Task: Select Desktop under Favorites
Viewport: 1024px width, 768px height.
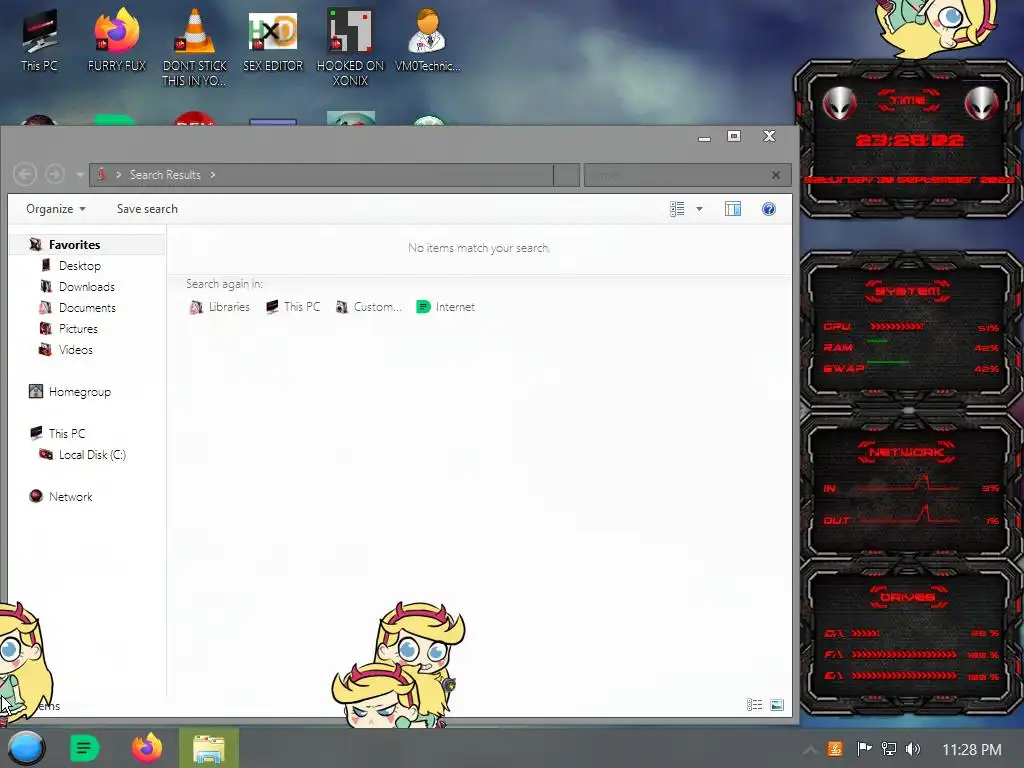Action: pos(80,266)
